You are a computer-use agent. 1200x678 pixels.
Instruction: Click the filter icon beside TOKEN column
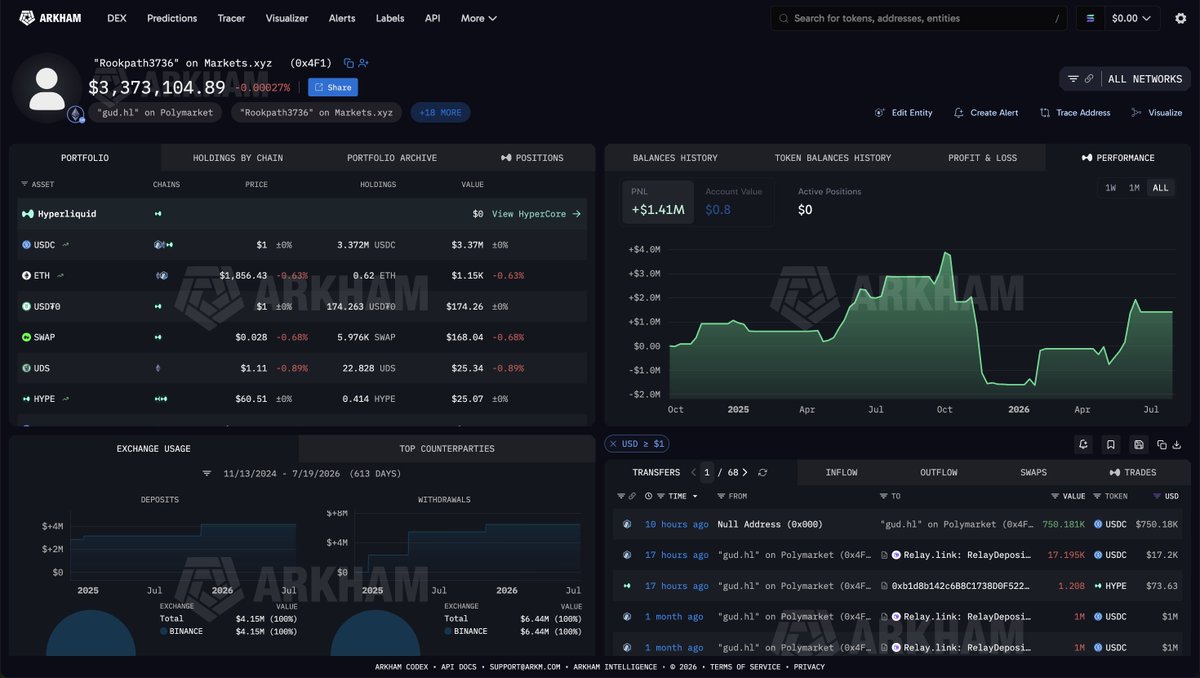point(1096,496)
